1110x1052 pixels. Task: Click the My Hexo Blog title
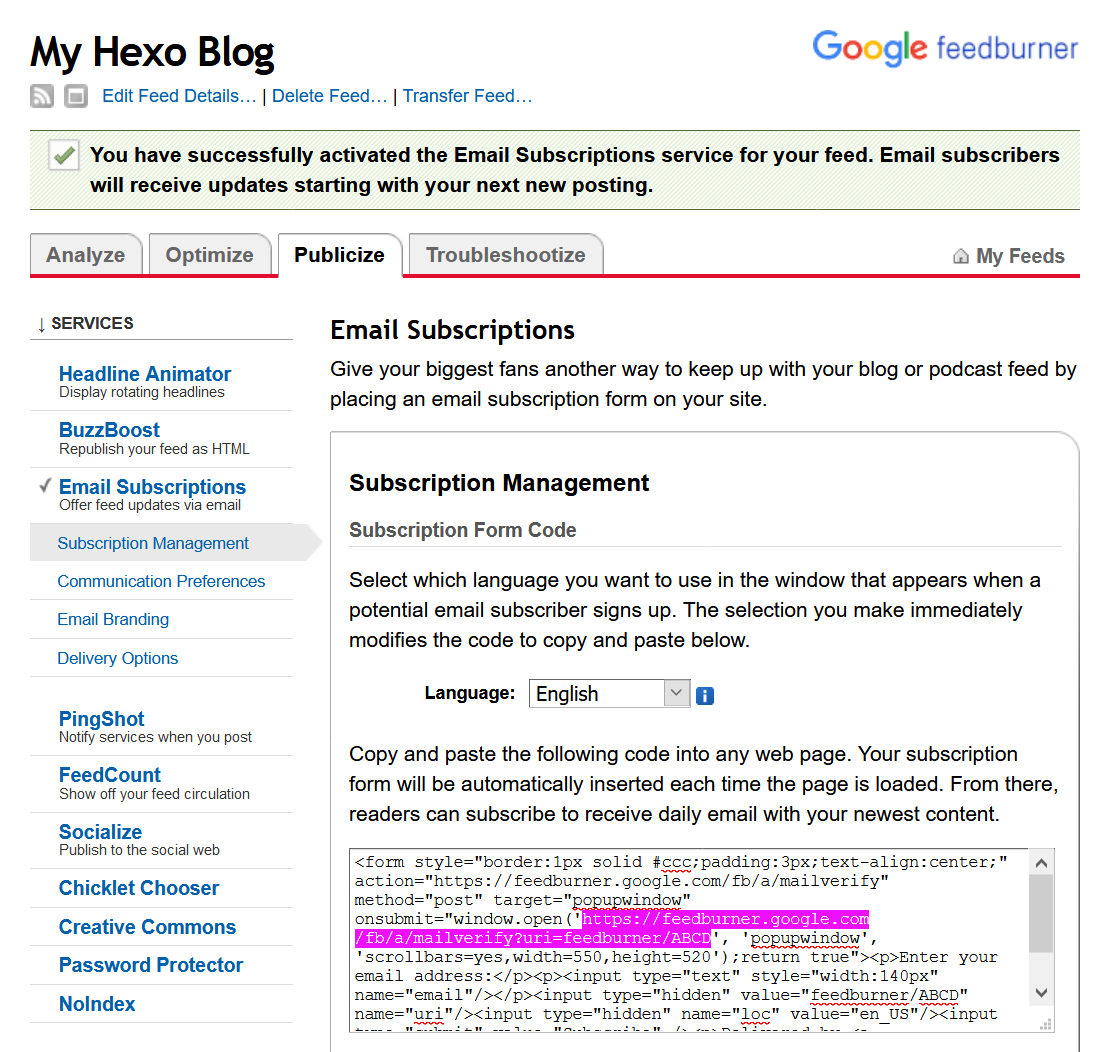coord(152,53)
